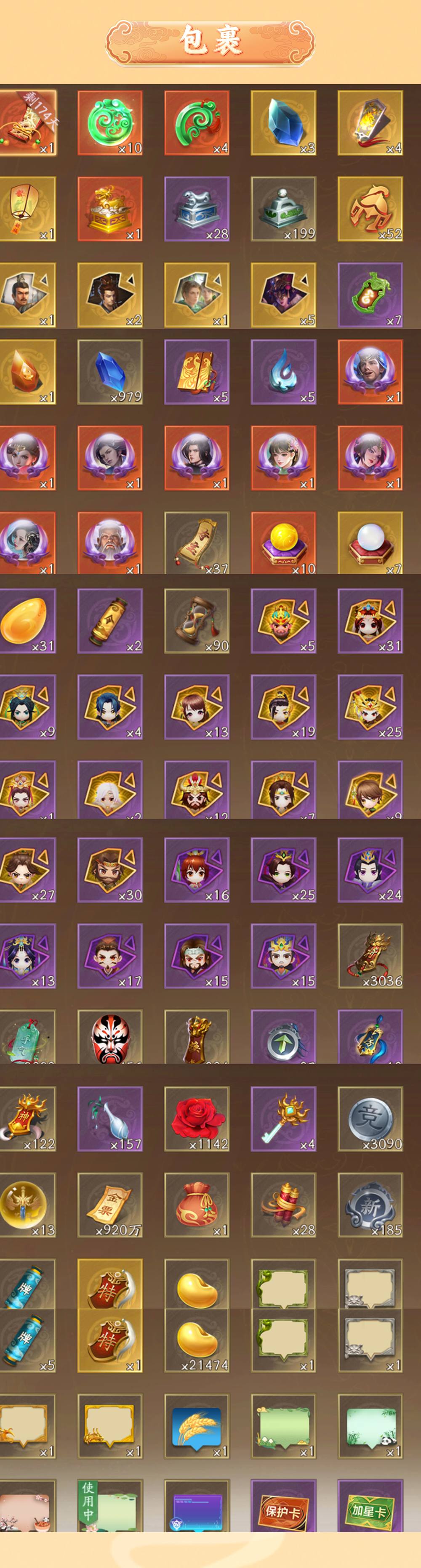This screenshot has width=421, height=1568.
Task: Select the green jade dragon ring x10
Action: coord(109,123)
